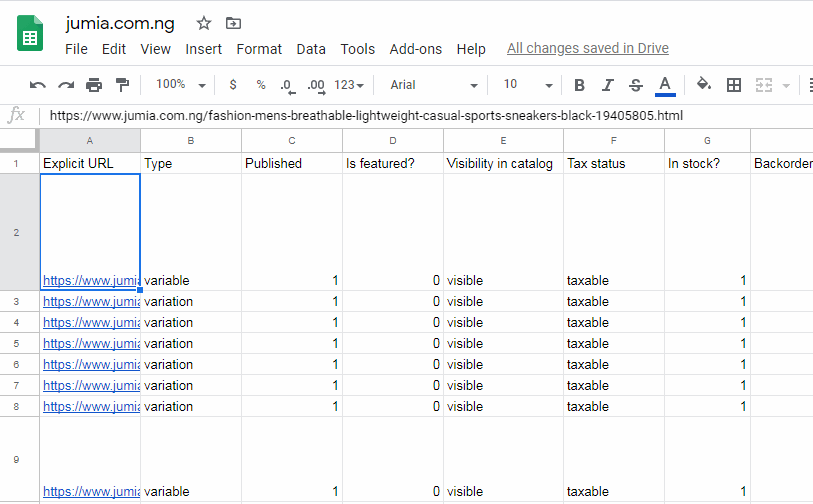Increase decimal places
This screenshot has width=813, height=504.
point(316,86)
